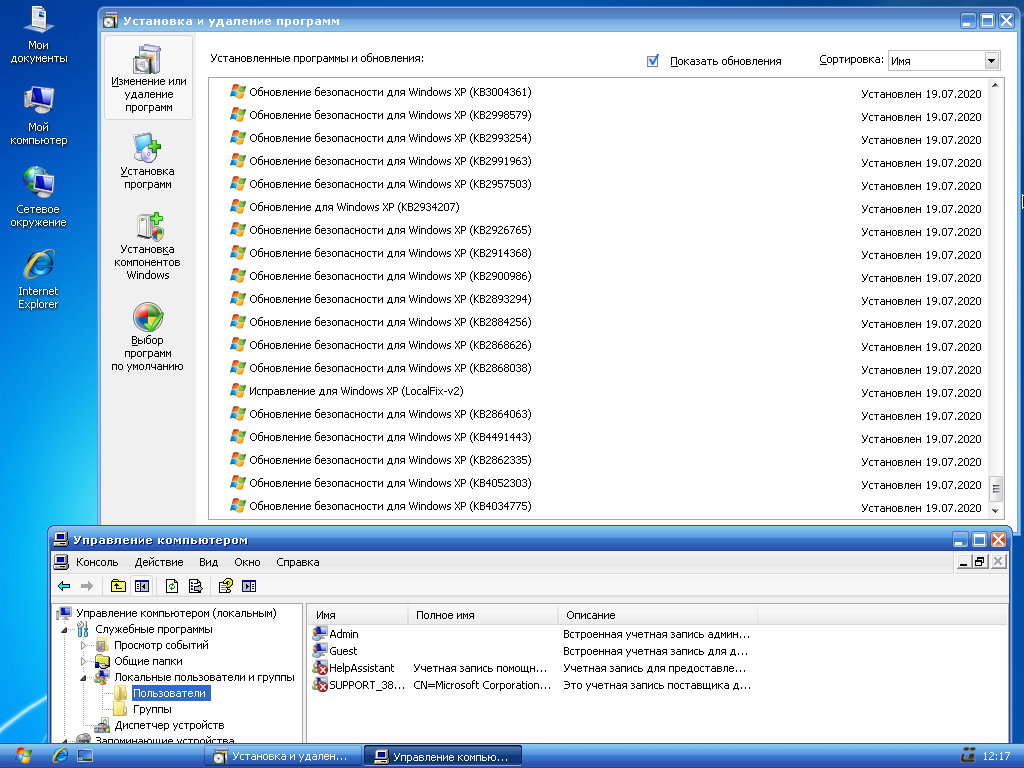
Task: Collapse 'Локальные пользователи и группы' node
Action: [x=83, y=677]
